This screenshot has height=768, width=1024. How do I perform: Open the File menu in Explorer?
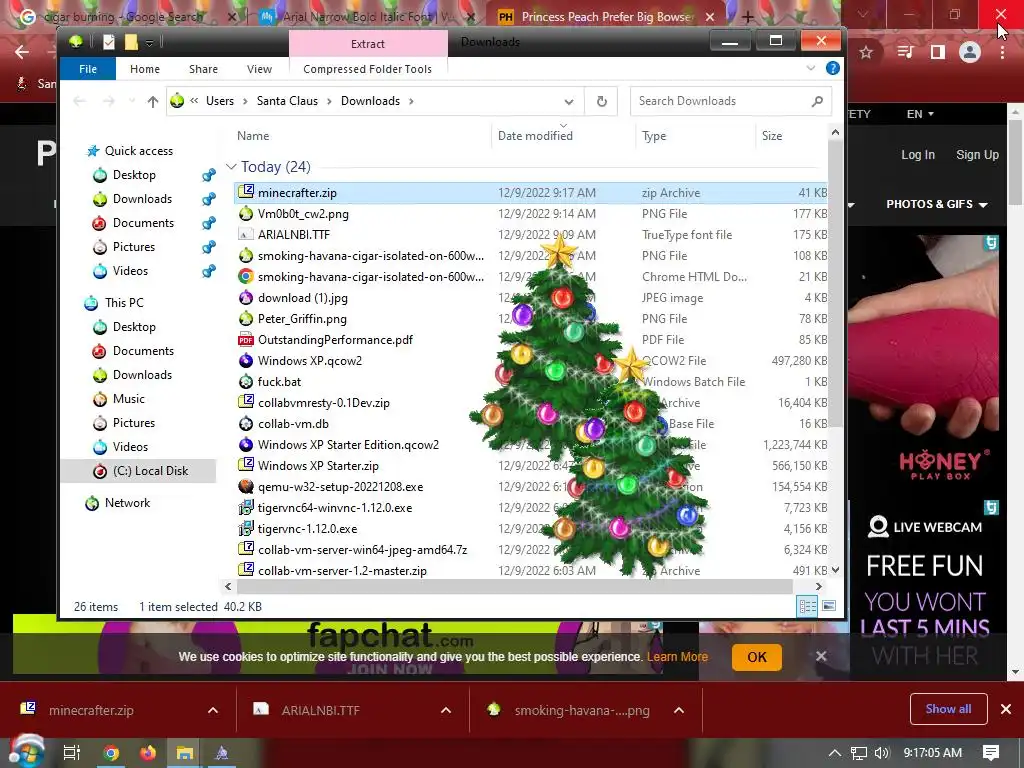click(88, 69)
